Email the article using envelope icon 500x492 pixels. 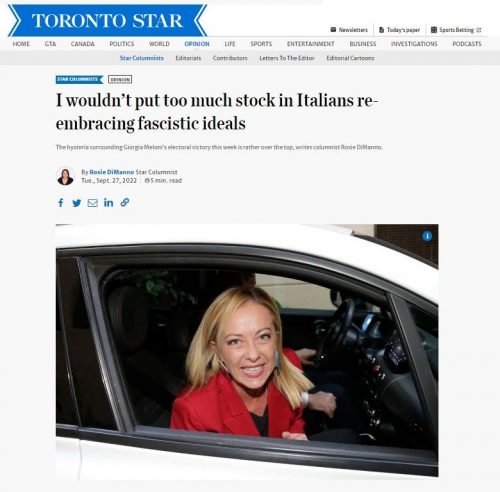[93, 203]
